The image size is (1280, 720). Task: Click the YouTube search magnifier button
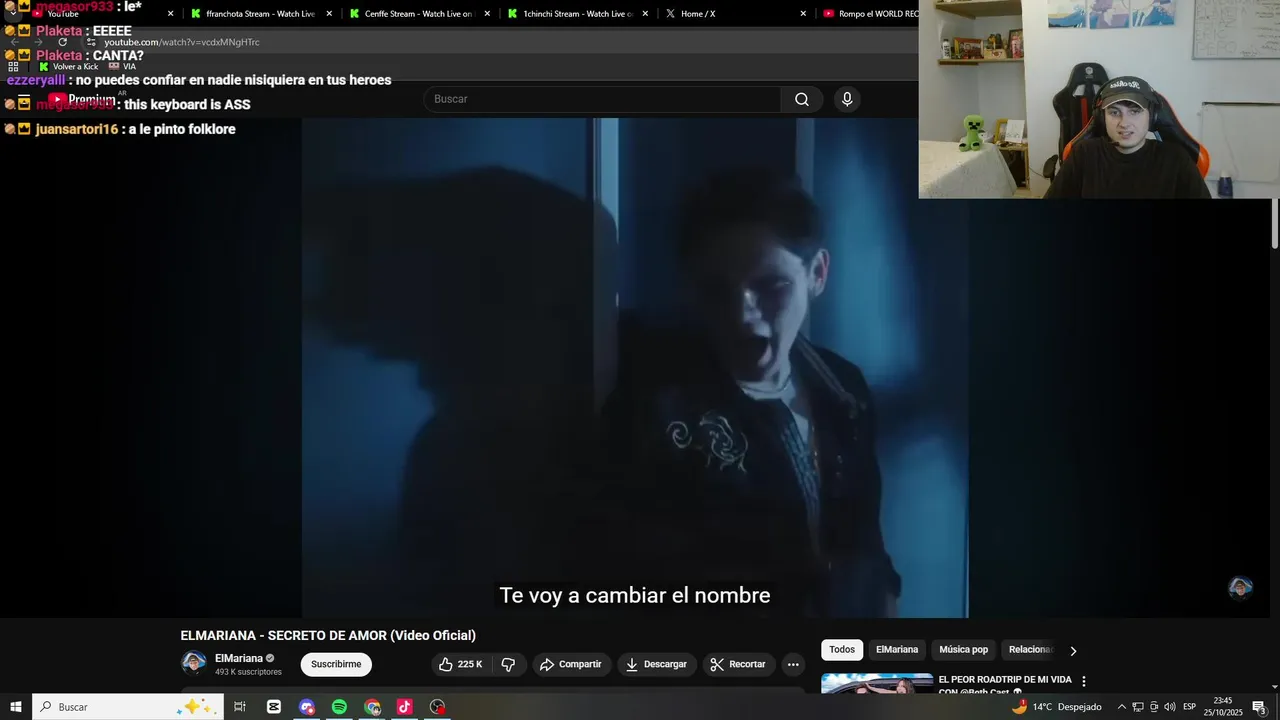(802, 99)
